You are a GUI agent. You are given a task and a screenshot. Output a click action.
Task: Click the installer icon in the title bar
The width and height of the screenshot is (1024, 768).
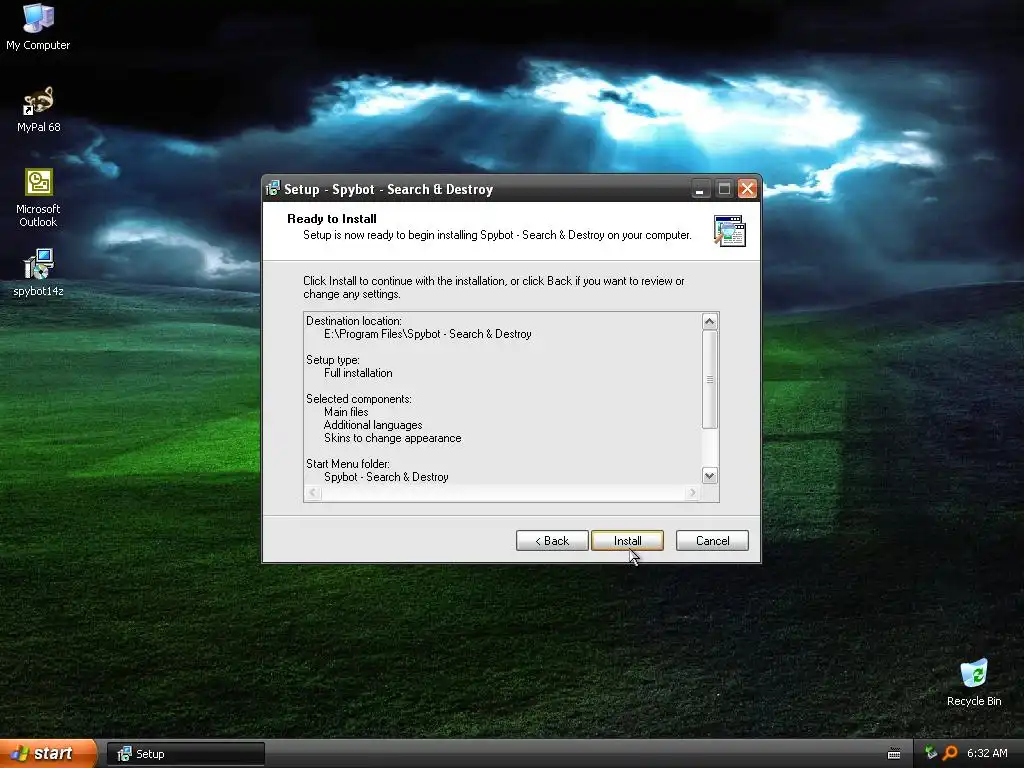pos(273,189)
